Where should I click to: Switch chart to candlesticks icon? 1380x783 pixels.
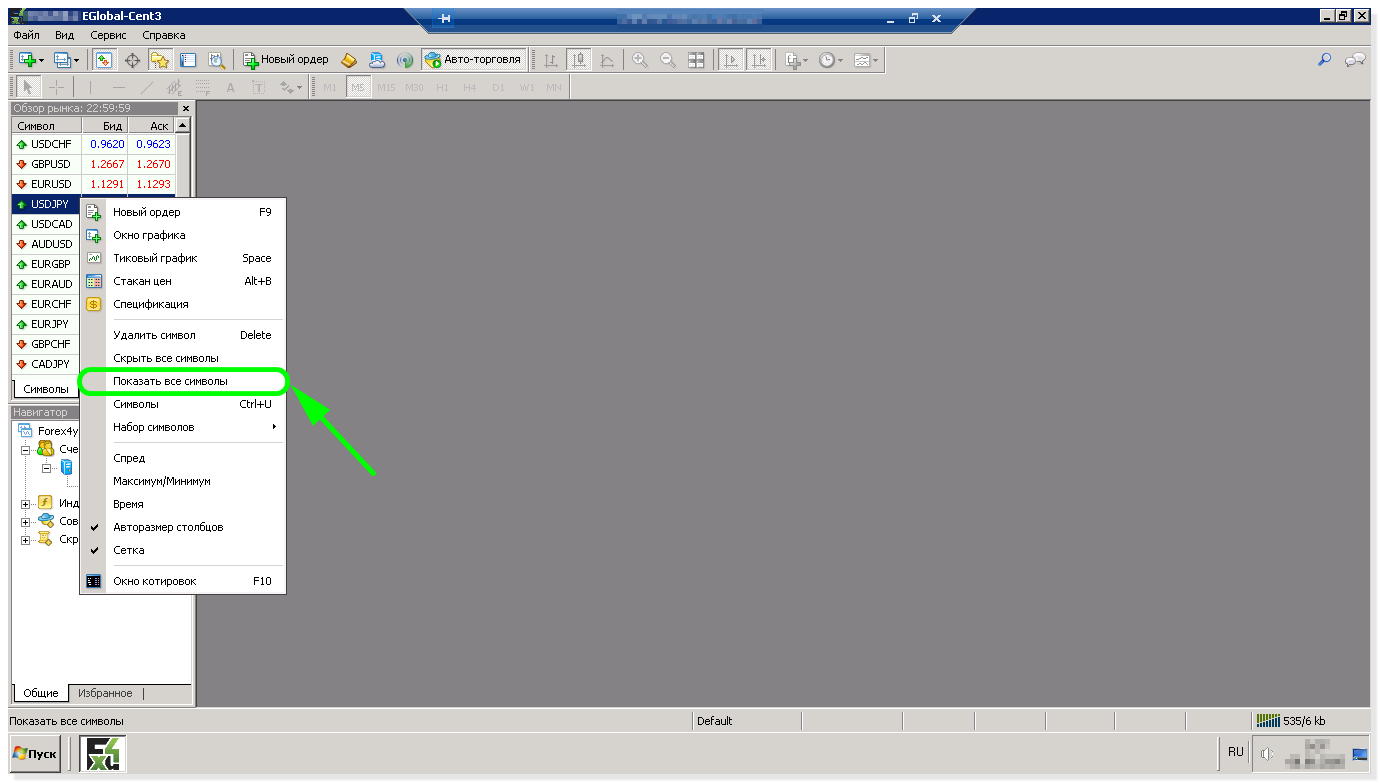pos(579,60)
